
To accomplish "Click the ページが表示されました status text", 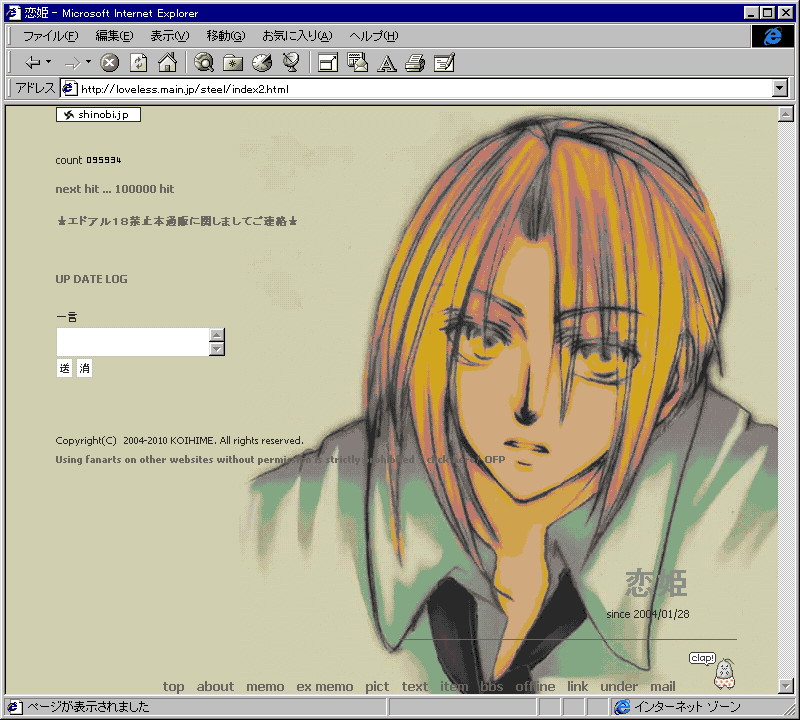I will coord(88,707).
